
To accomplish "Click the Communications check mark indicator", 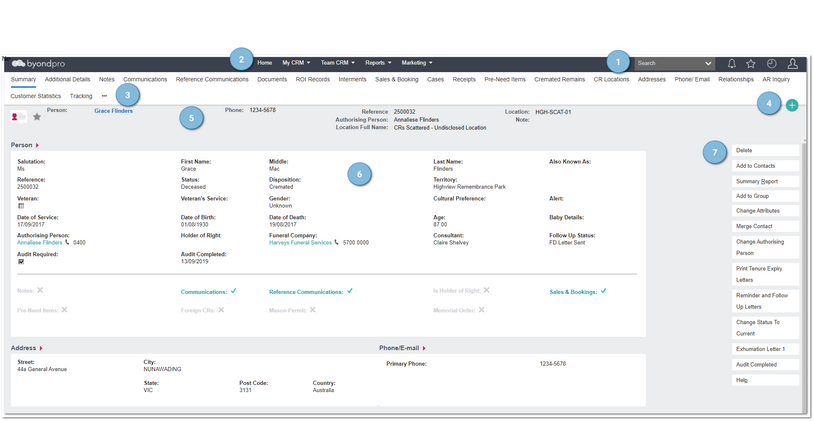I will (x=234, y=291).
